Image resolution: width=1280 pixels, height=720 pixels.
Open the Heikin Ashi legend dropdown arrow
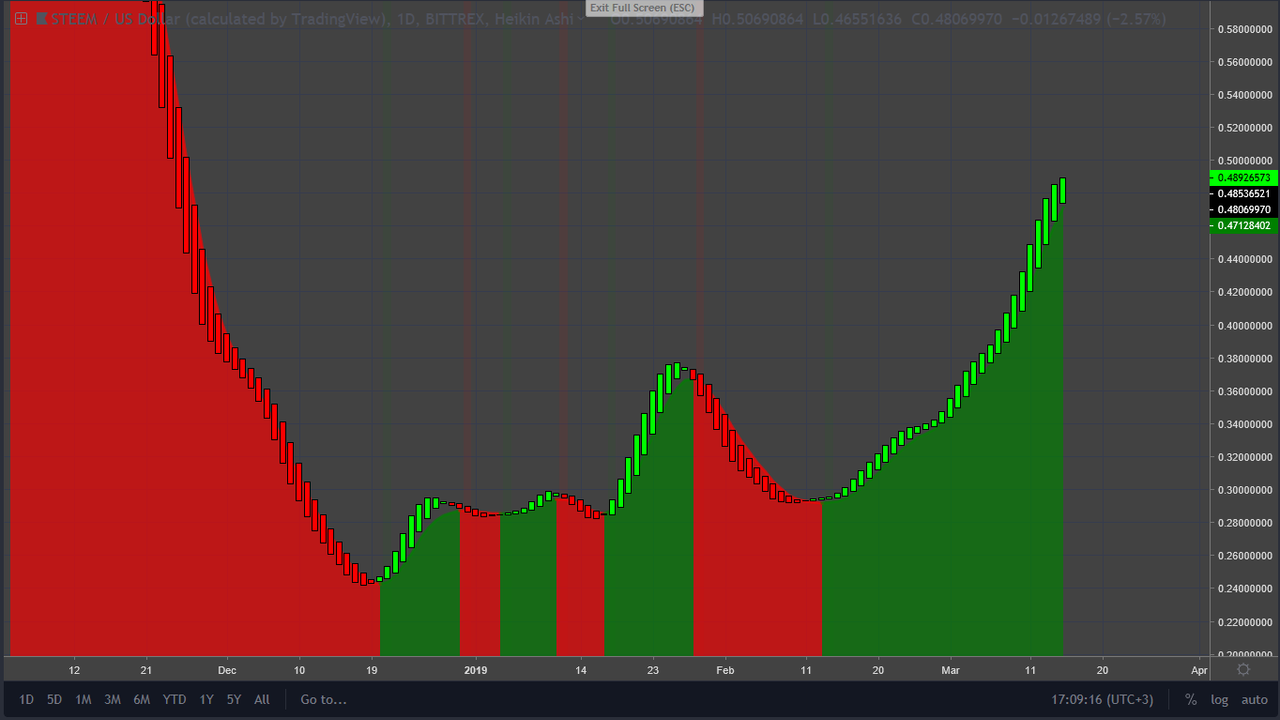click(x=579, y=18)
